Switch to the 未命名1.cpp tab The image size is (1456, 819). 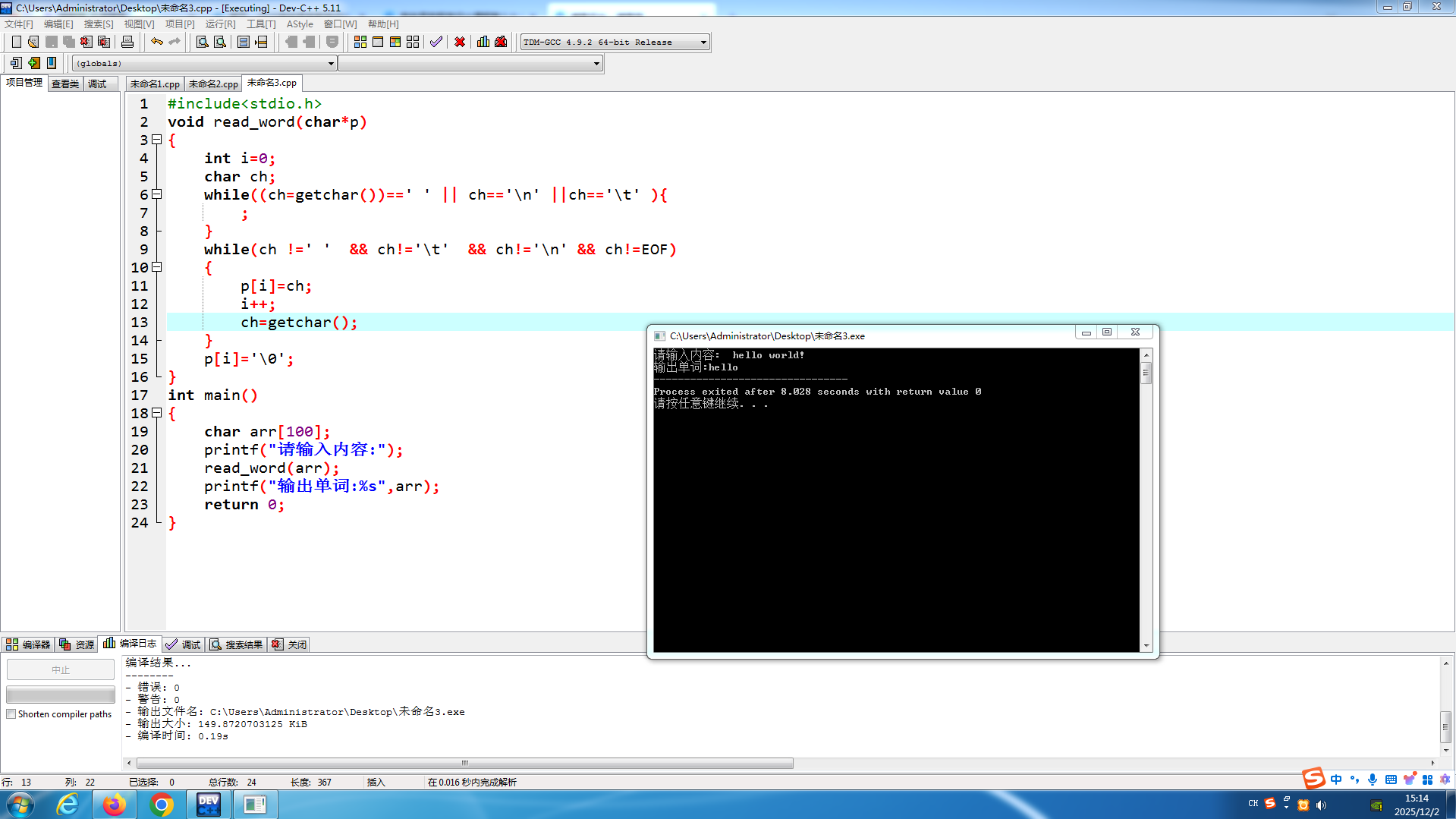(155, 84)
